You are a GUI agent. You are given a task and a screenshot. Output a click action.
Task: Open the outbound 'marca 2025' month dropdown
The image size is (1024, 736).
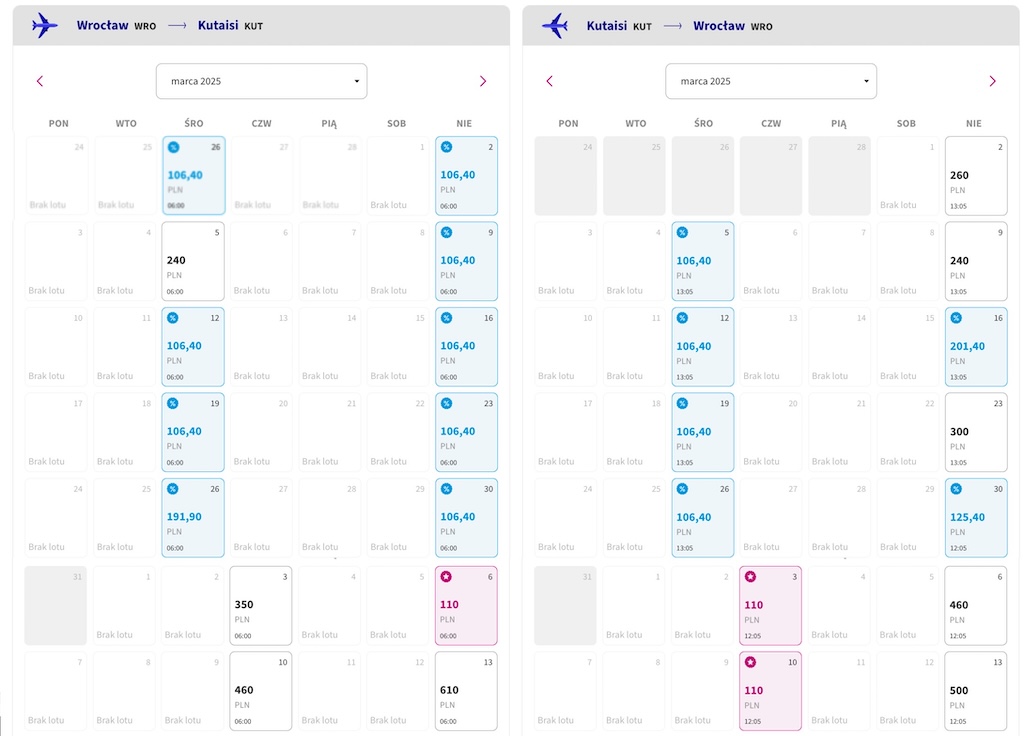click(261, 81)
